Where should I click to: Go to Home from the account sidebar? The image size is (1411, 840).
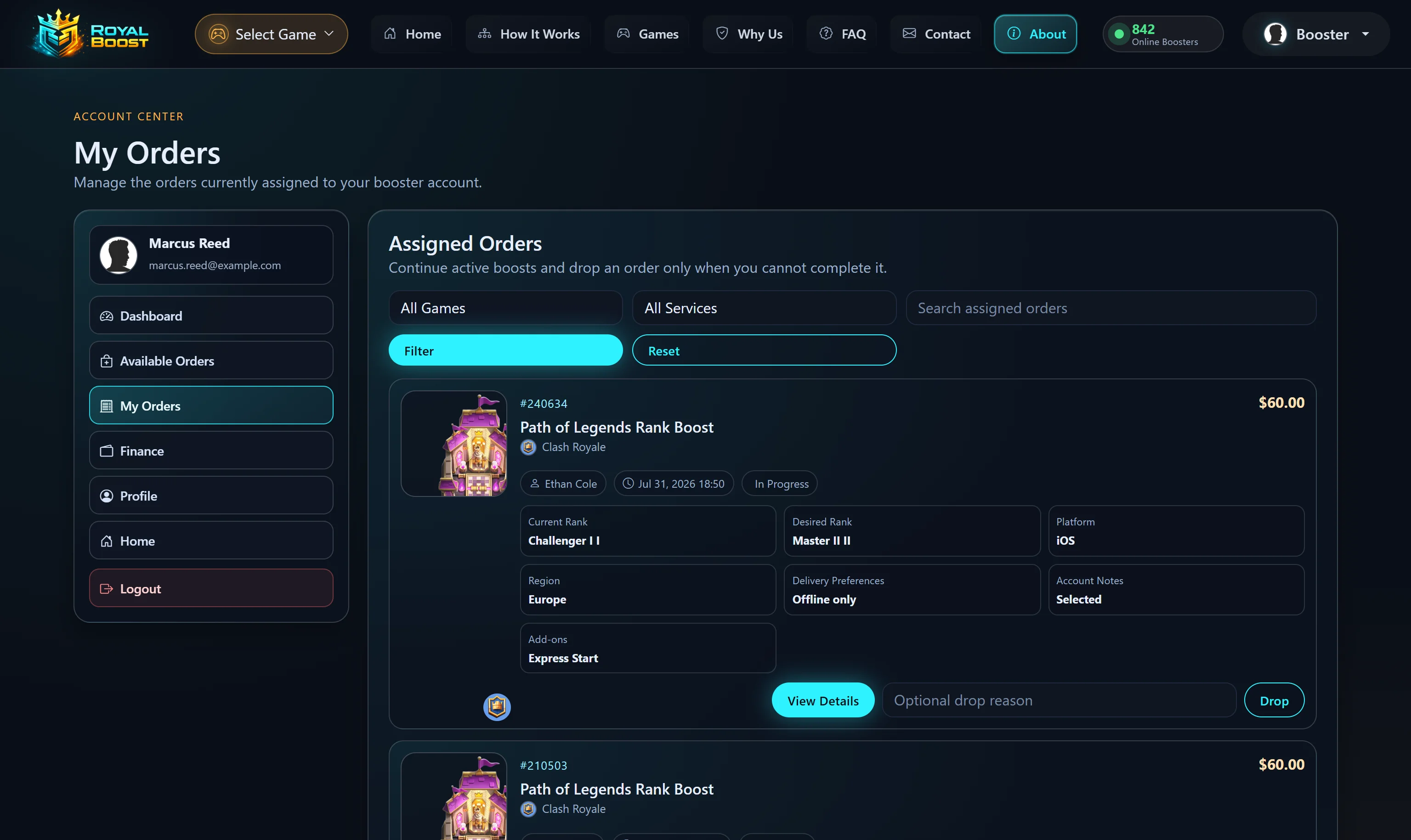(211, 541)
